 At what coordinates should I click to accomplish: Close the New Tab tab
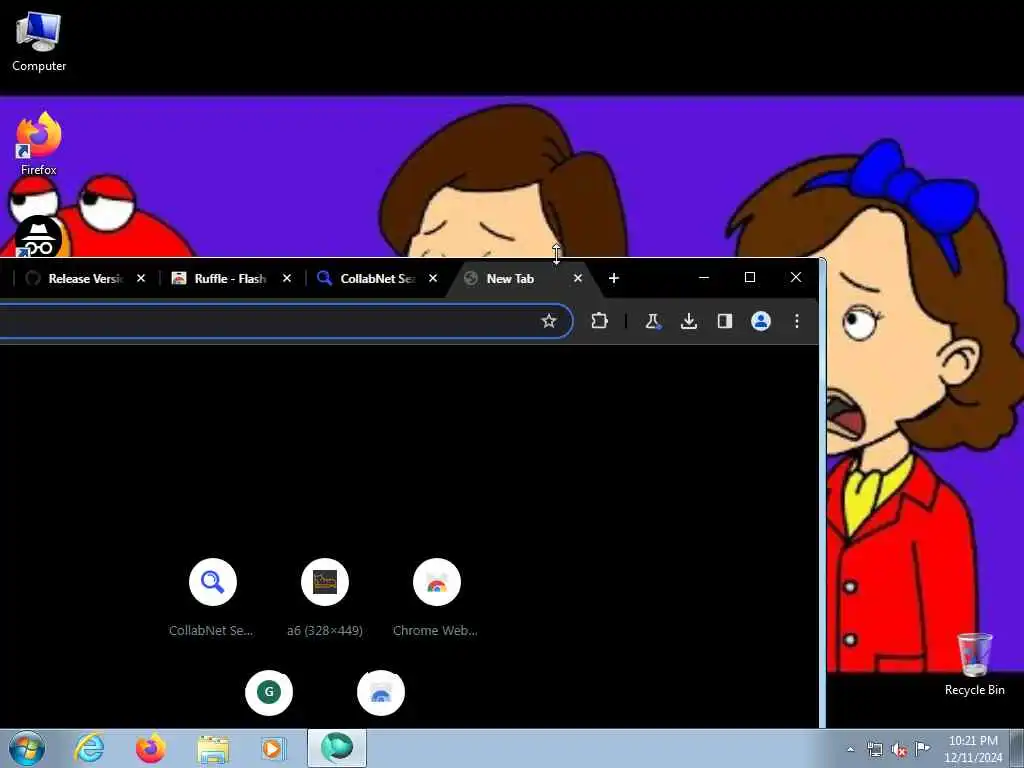[x=578, y=278]
